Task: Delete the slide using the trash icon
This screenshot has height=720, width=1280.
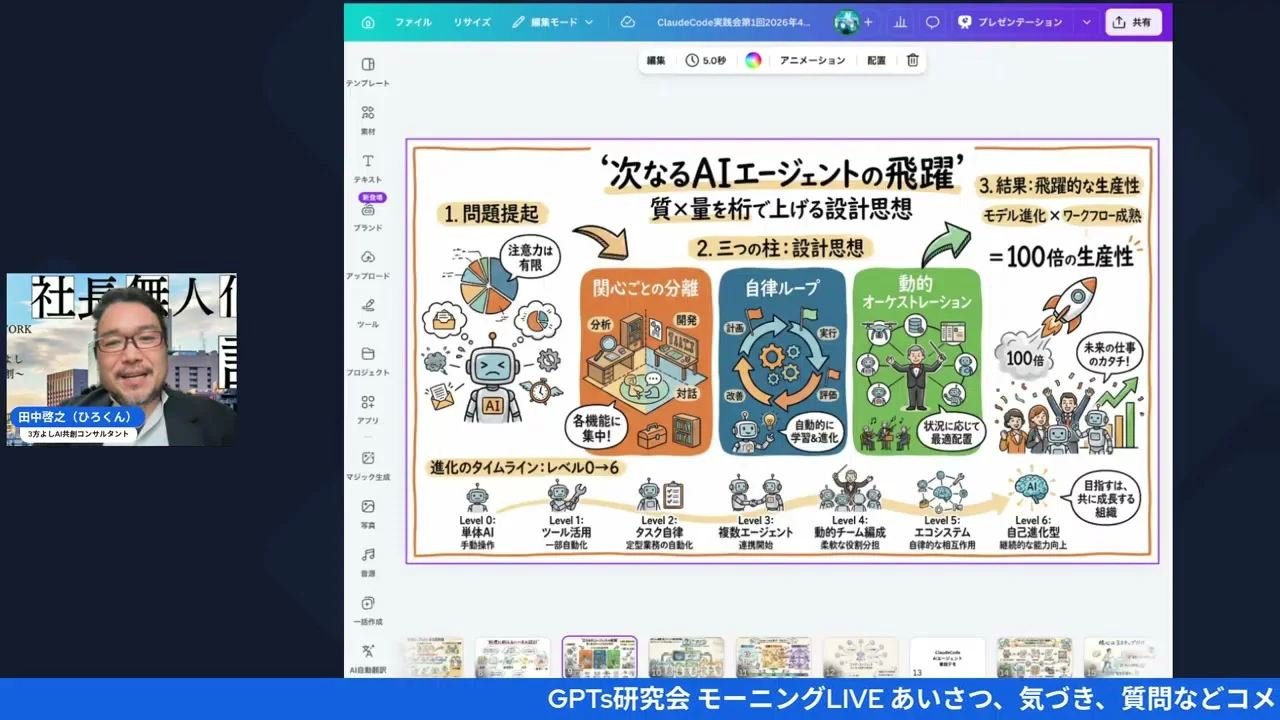Action: tap(911, 60)
